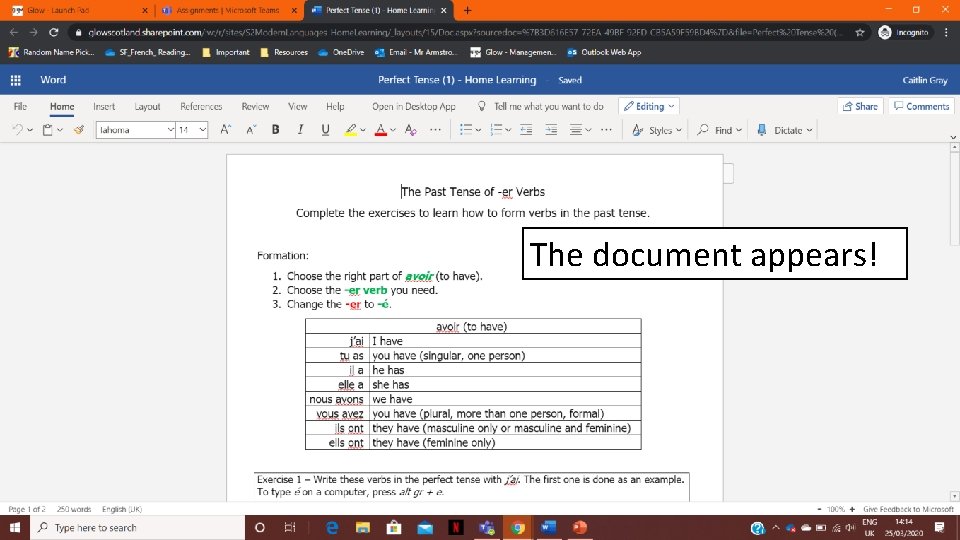Open more paragraph options ellipsis
960x540 pixels.
coord(606,130)
